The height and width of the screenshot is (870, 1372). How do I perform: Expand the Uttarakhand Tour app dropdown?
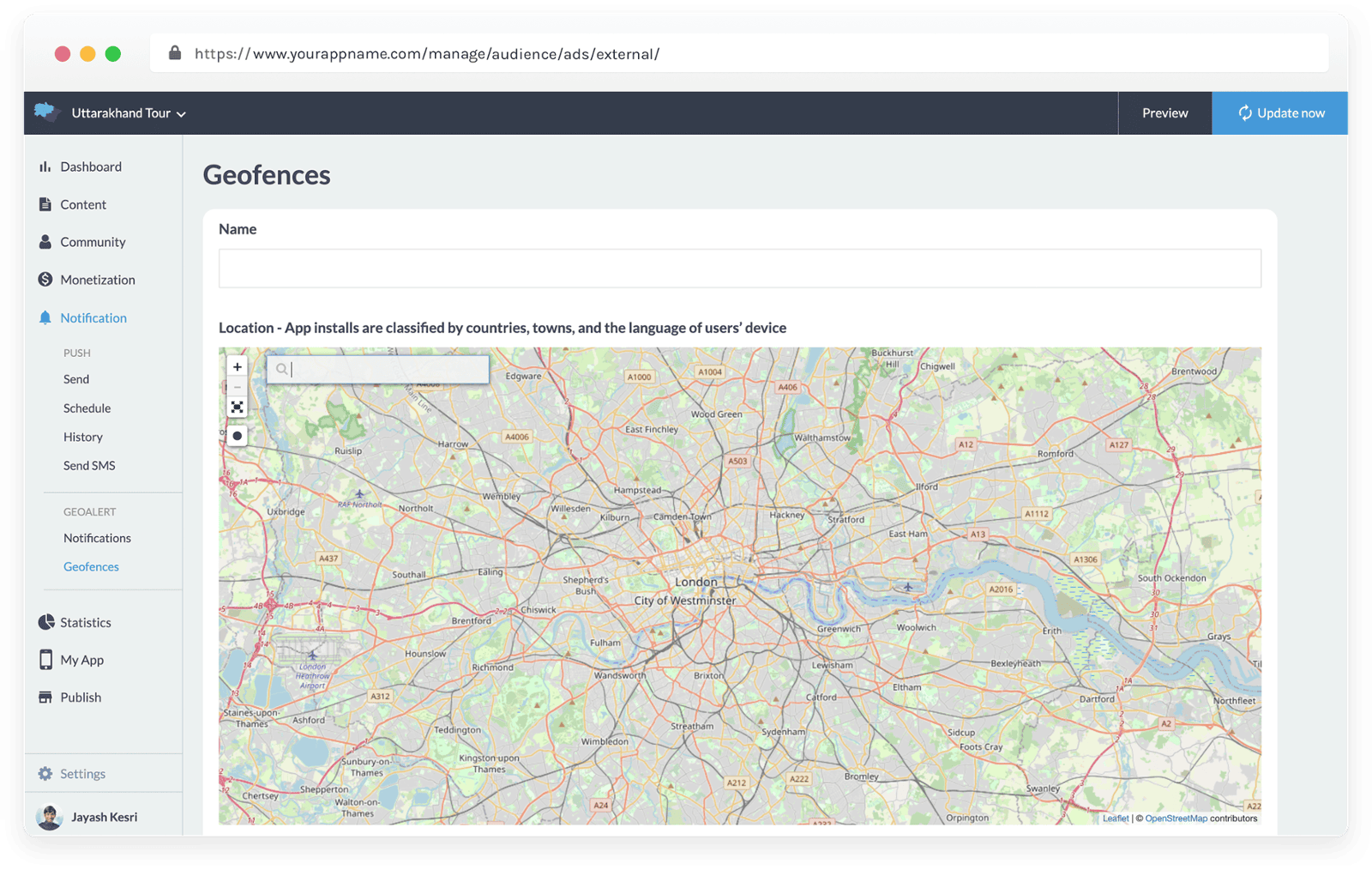coord(129,113)
